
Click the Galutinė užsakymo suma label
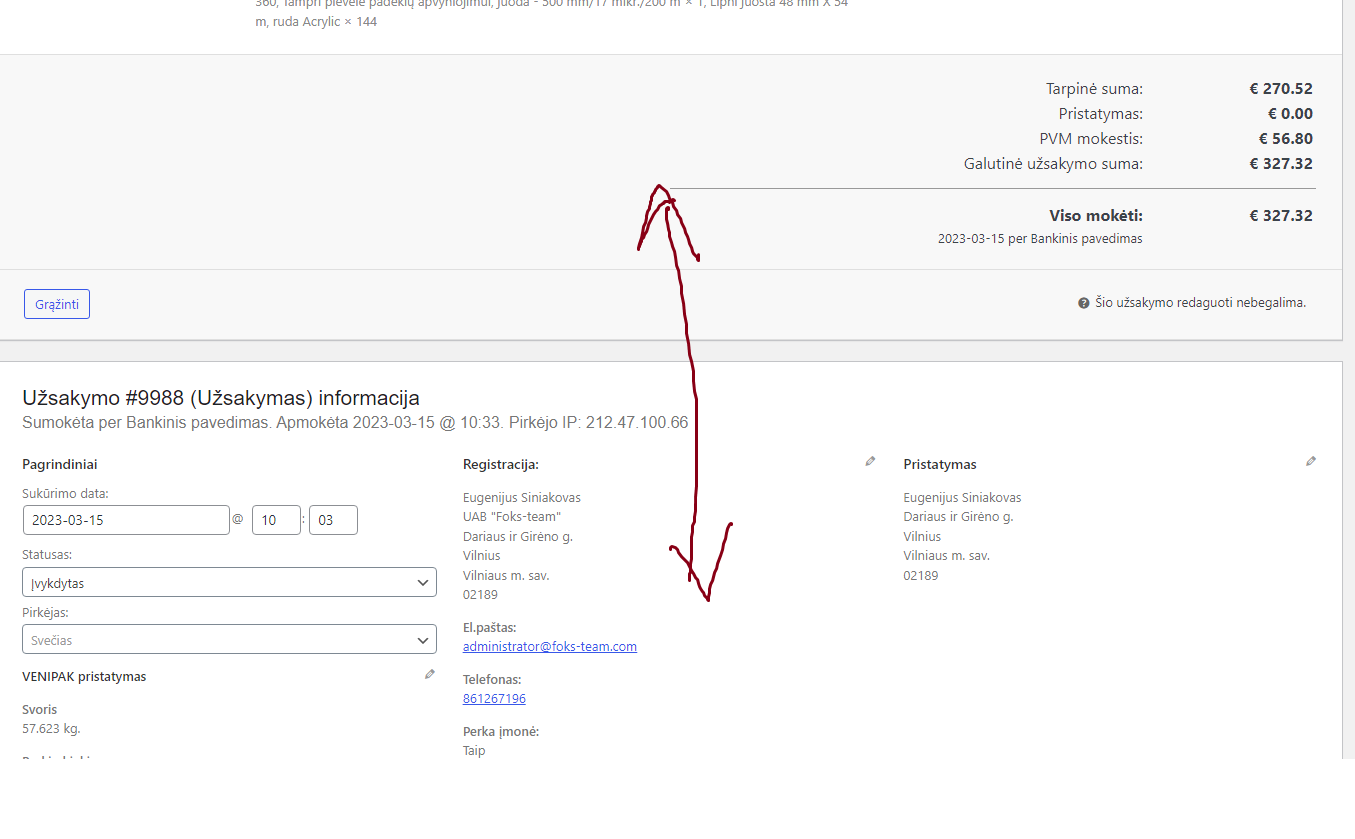point(1053,163)
